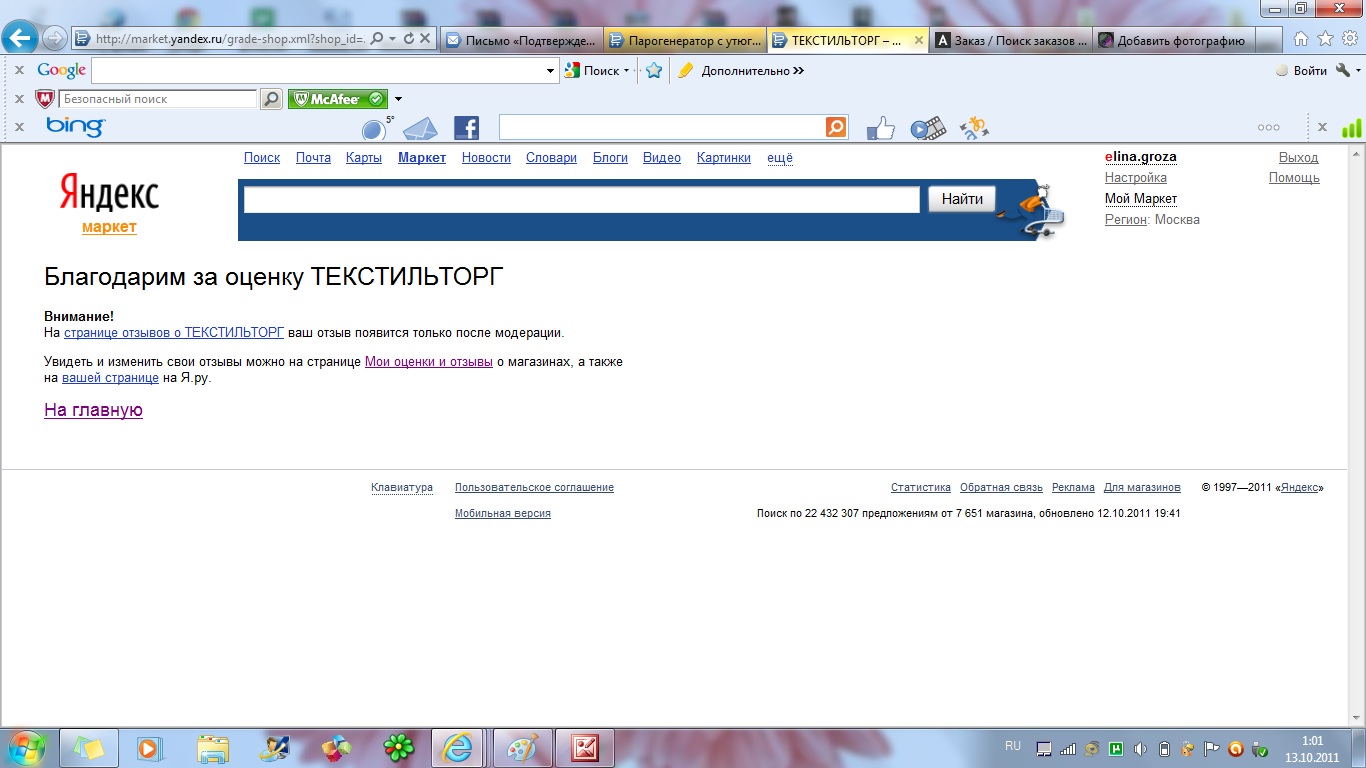Click the green McAfee secure badge

[x=337, y=99]
